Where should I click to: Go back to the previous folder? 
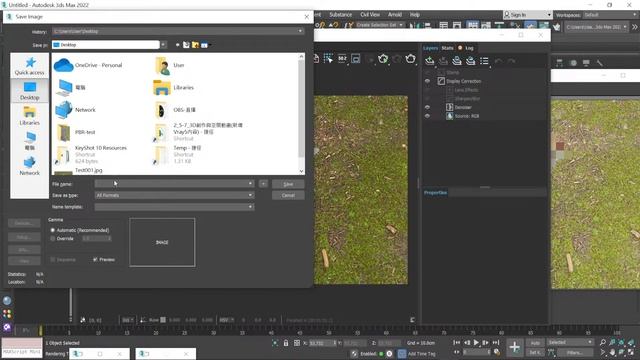coord(178,45)
